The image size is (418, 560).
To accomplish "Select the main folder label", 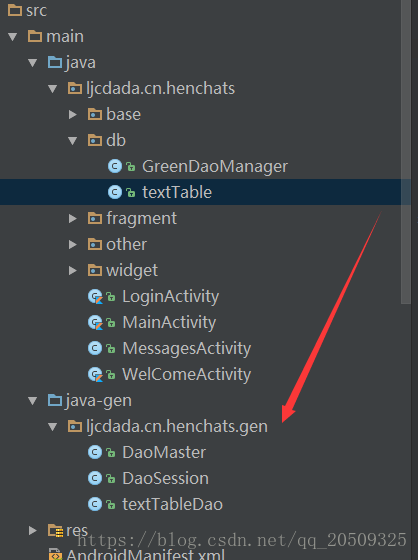I will tap(65, 37).
